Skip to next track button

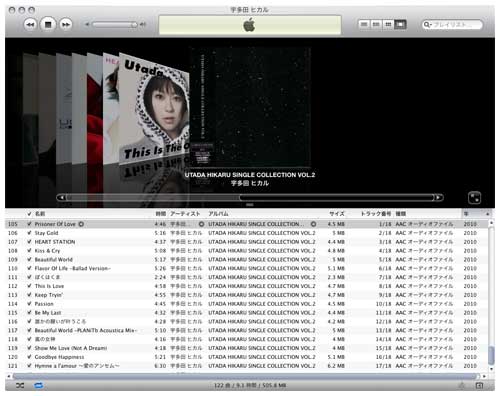[x=66, y=25]
